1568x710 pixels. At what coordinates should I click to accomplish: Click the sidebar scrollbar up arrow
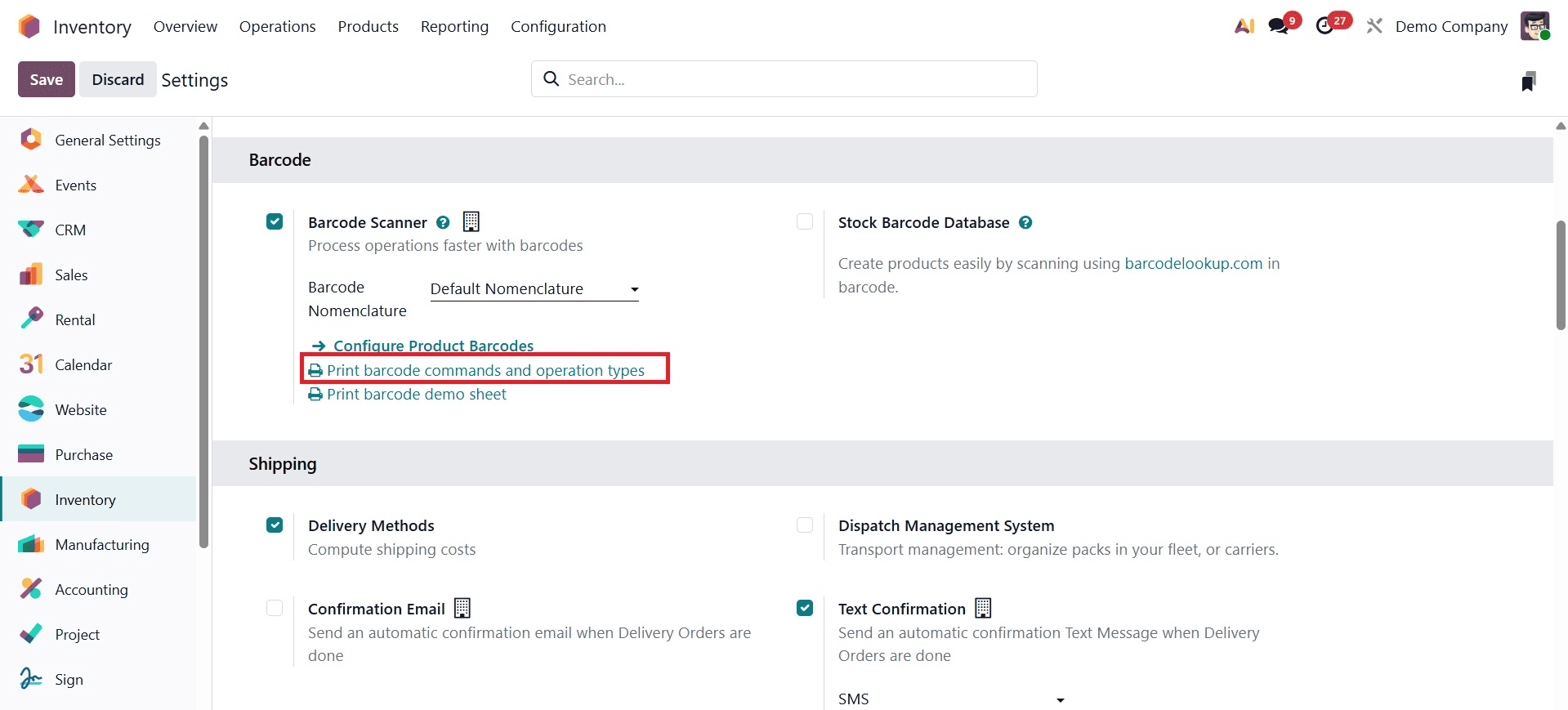203,126
